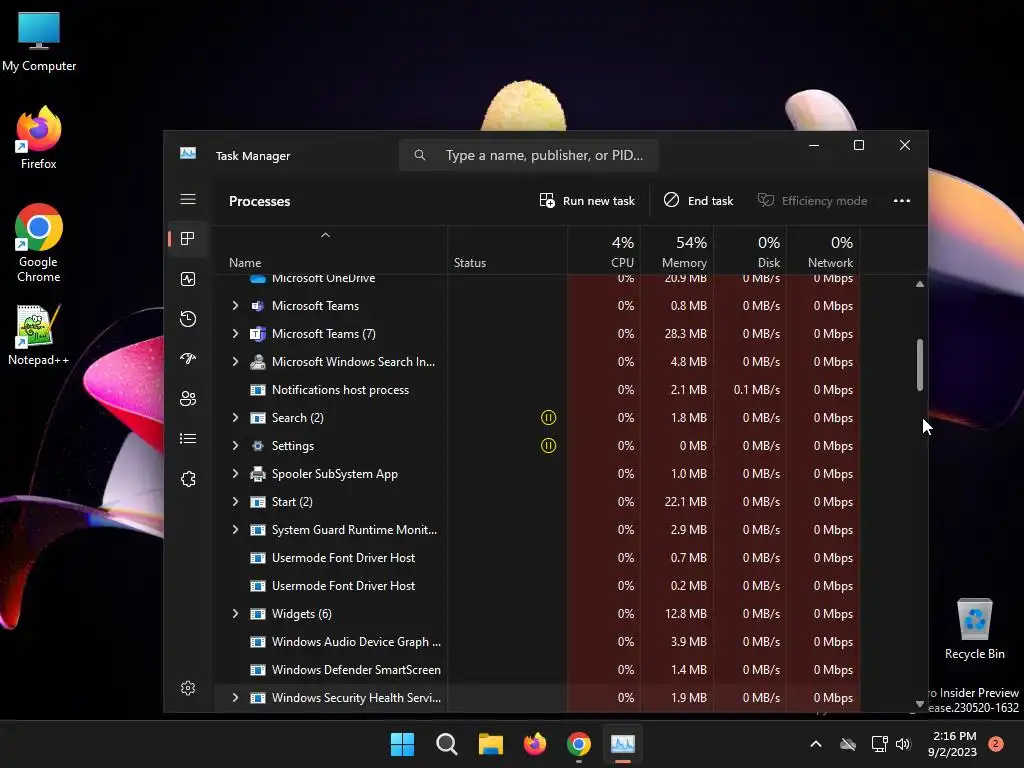This screenshot has width=1024, height=768.
Task: Click the scroll down arrow of process list
Action: [920, 704]
